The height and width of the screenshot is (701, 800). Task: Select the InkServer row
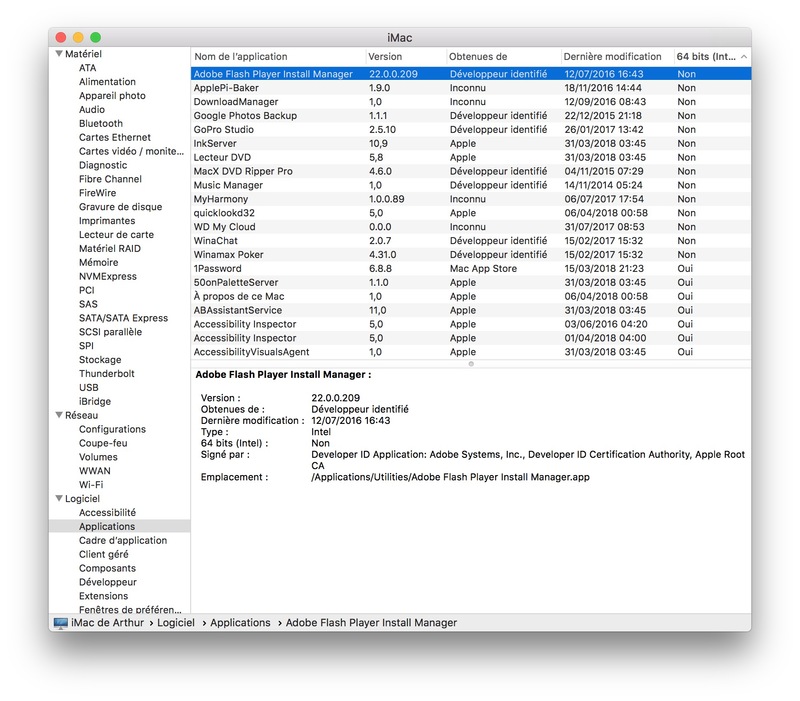click(x=471, y=143)
